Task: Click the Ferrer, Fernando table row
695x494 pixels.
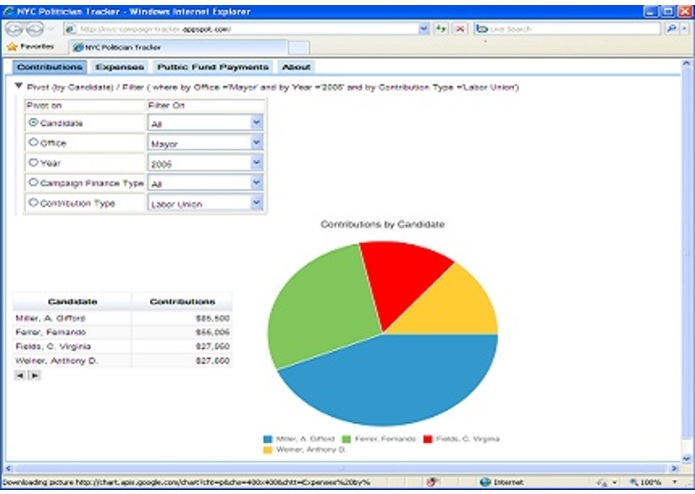Action: 122,333
